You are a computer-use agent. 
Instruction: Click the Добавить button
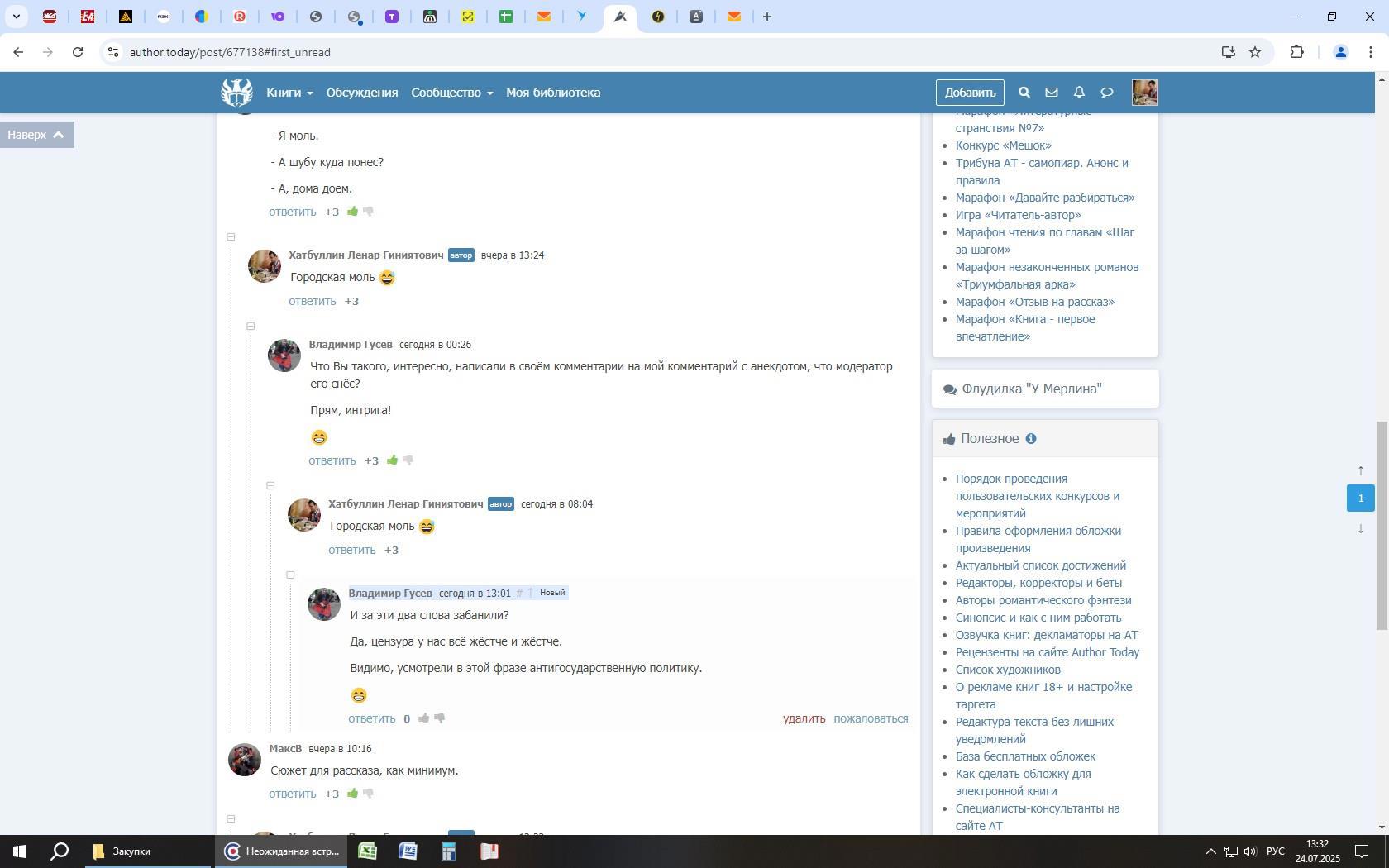[x=970, y=93]
